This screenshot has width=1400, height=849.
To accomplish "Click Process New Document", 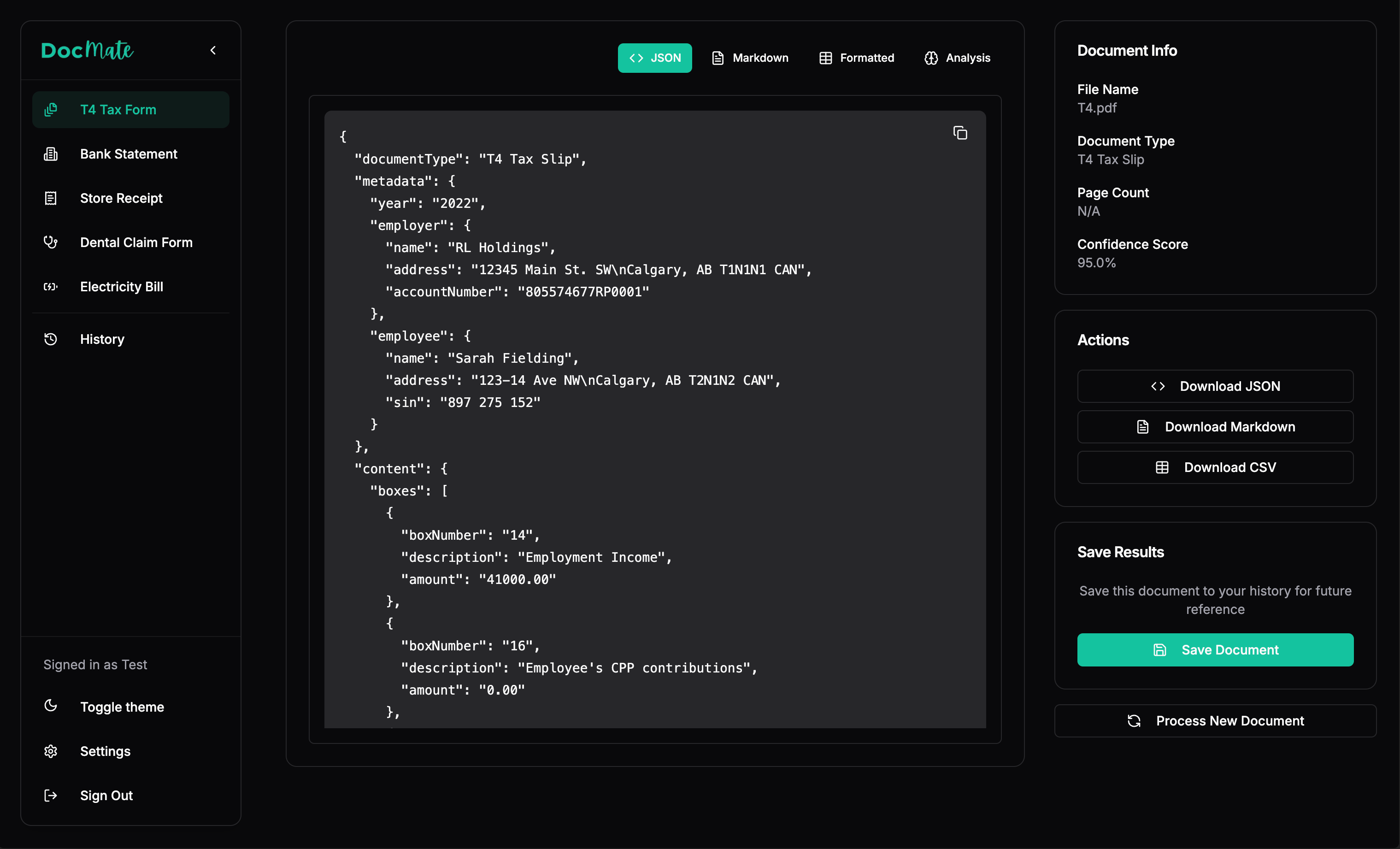I will pos(1215,720).
